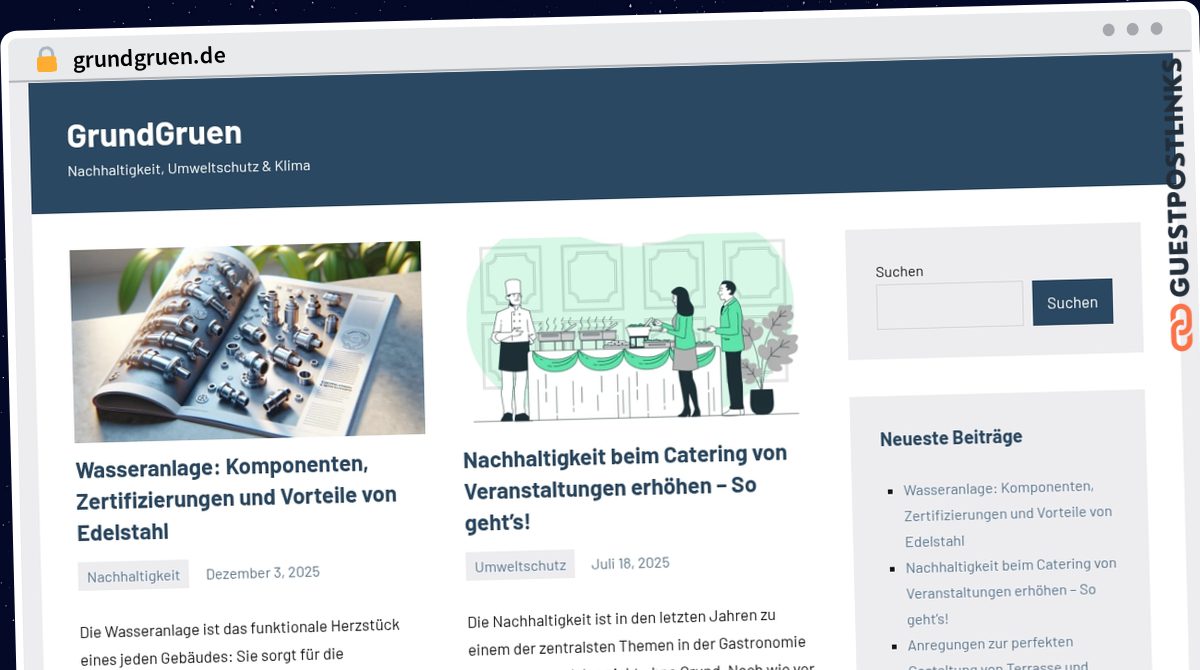Open the Nachhaltigkeit beim Catering article headline

click(626, 488)
